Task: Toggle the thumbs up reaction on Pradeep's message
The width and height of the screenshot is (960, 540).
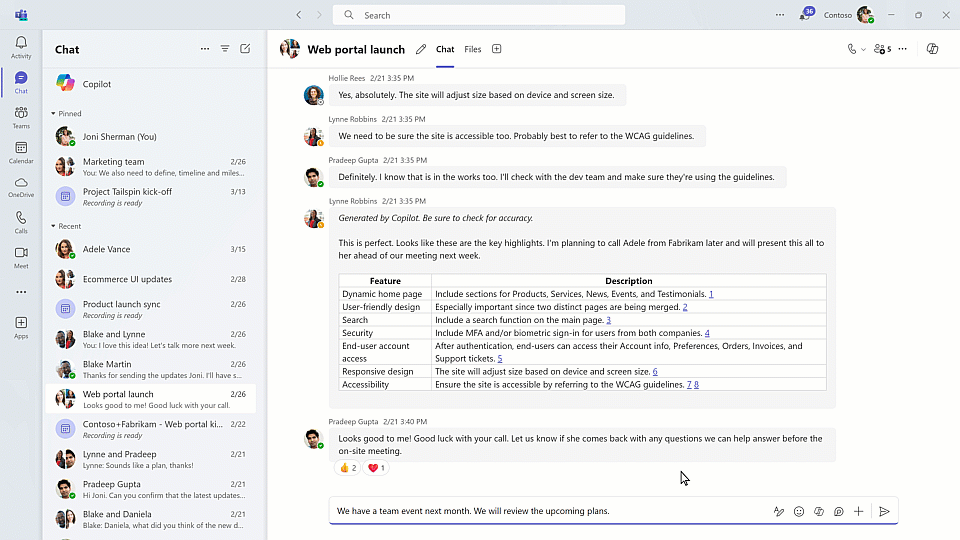Action: coord(348,468)
